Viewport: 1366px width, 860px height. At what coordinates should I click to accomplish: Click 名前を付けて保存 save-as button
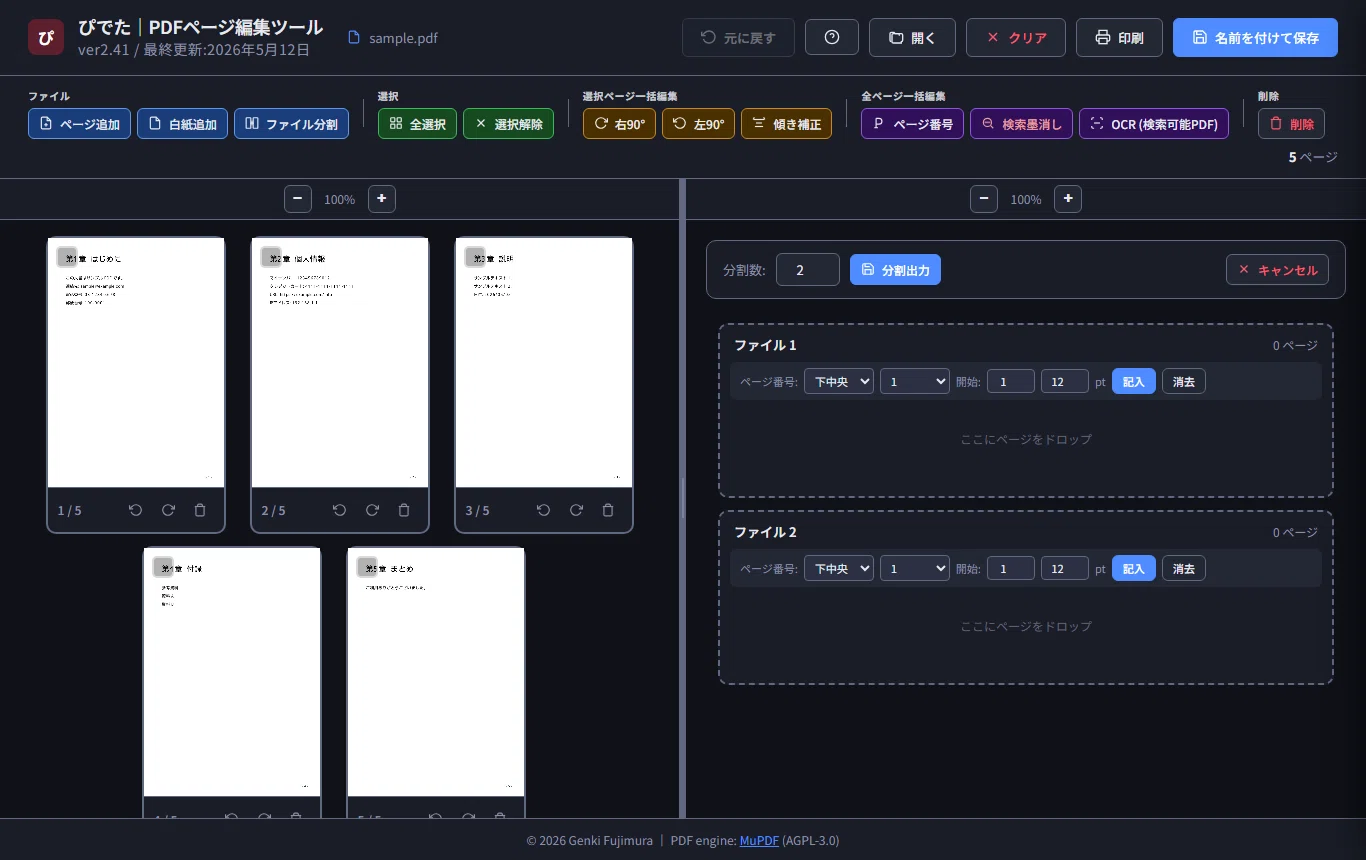coord(1255,38)
